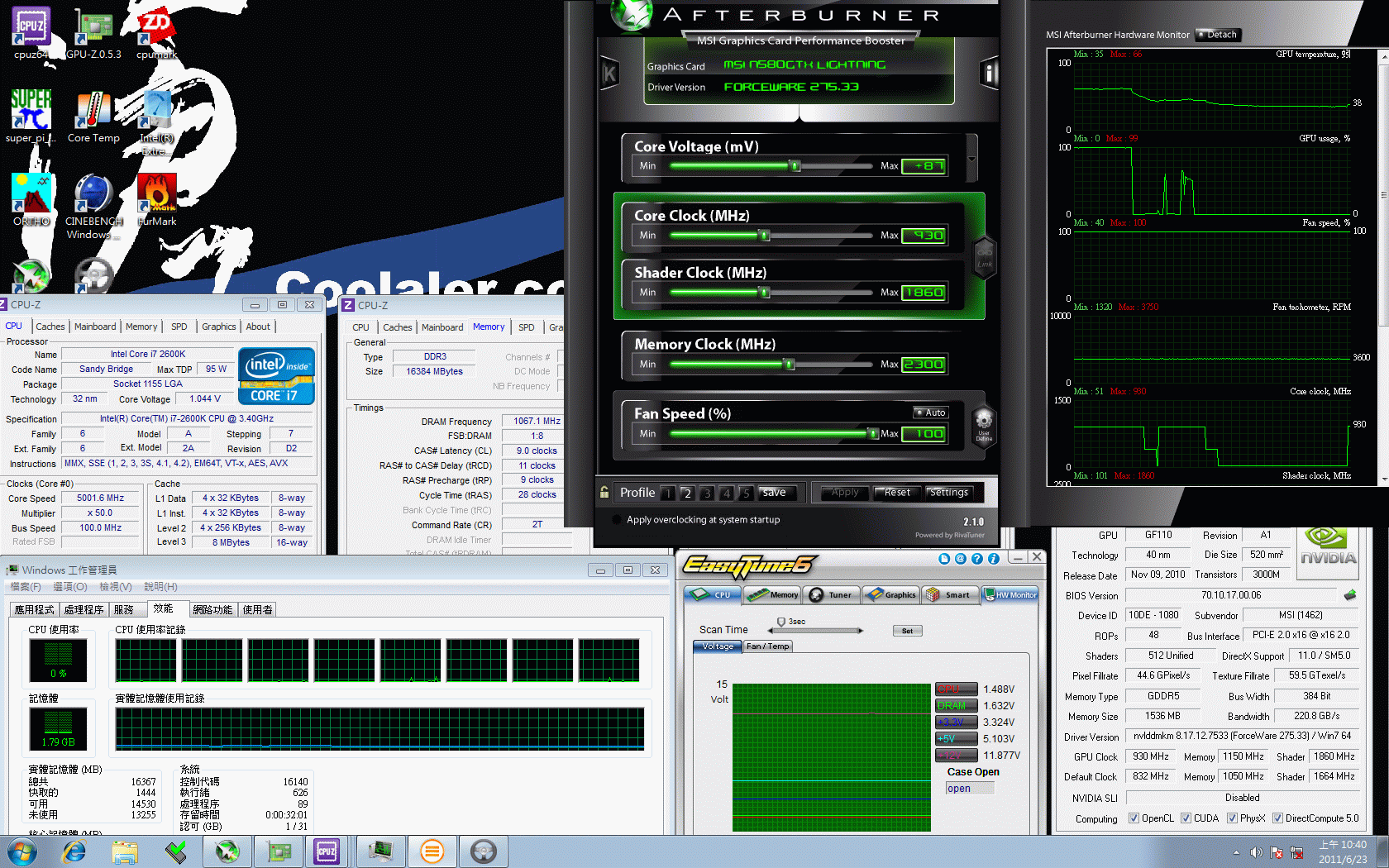Click the Afterburner Reset button
This screenshot has height=868, width=1389.
coord(897,493)
